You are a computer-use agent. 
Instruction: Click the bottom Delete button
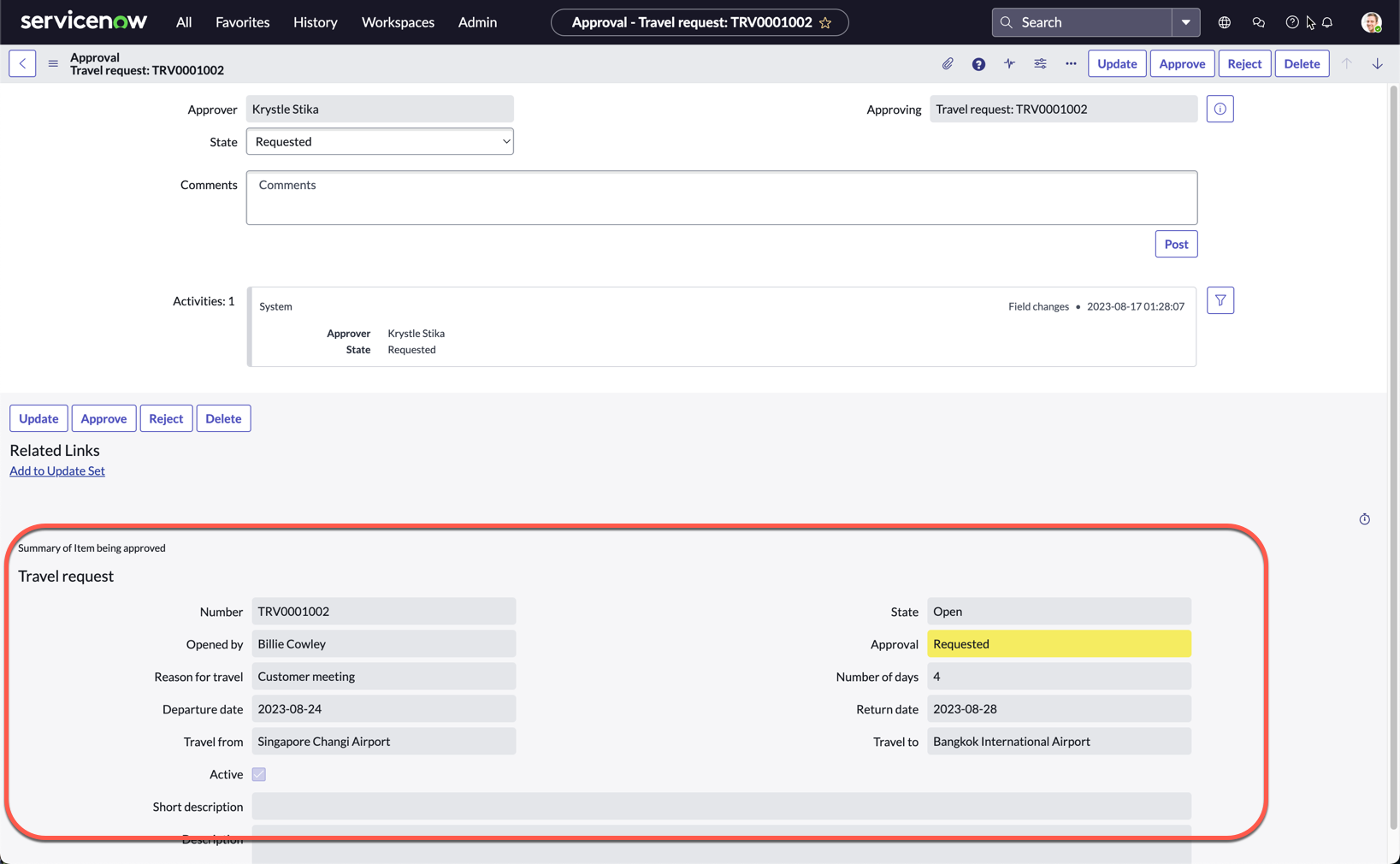223,418
